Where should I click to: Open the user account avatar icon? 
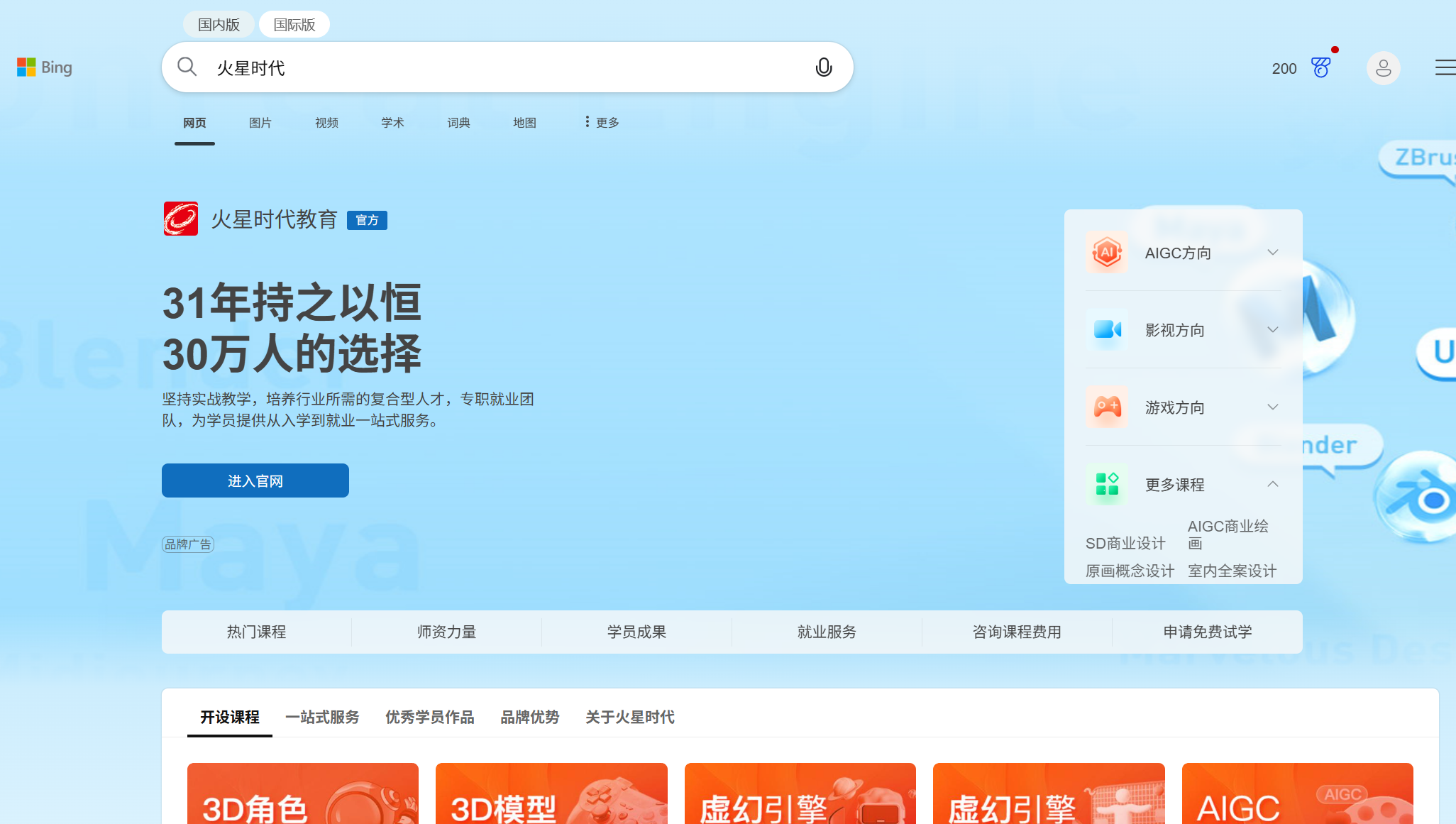point(1383,68)
